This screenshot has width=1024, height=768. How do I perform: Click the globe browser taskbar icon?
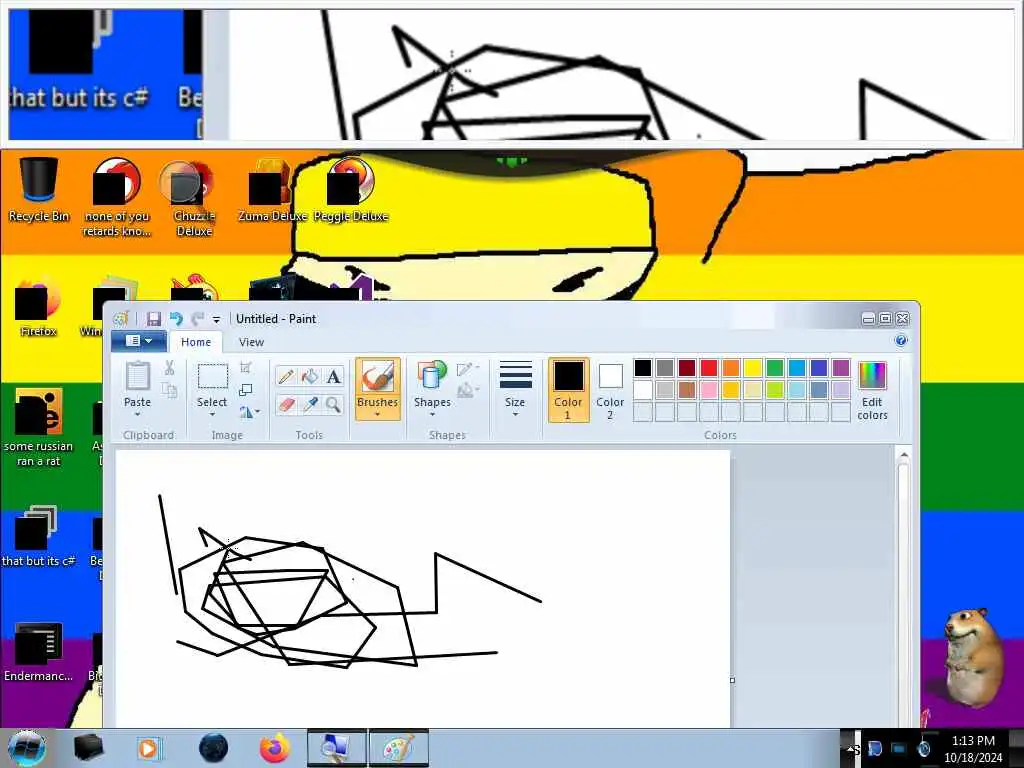(214, 748)
